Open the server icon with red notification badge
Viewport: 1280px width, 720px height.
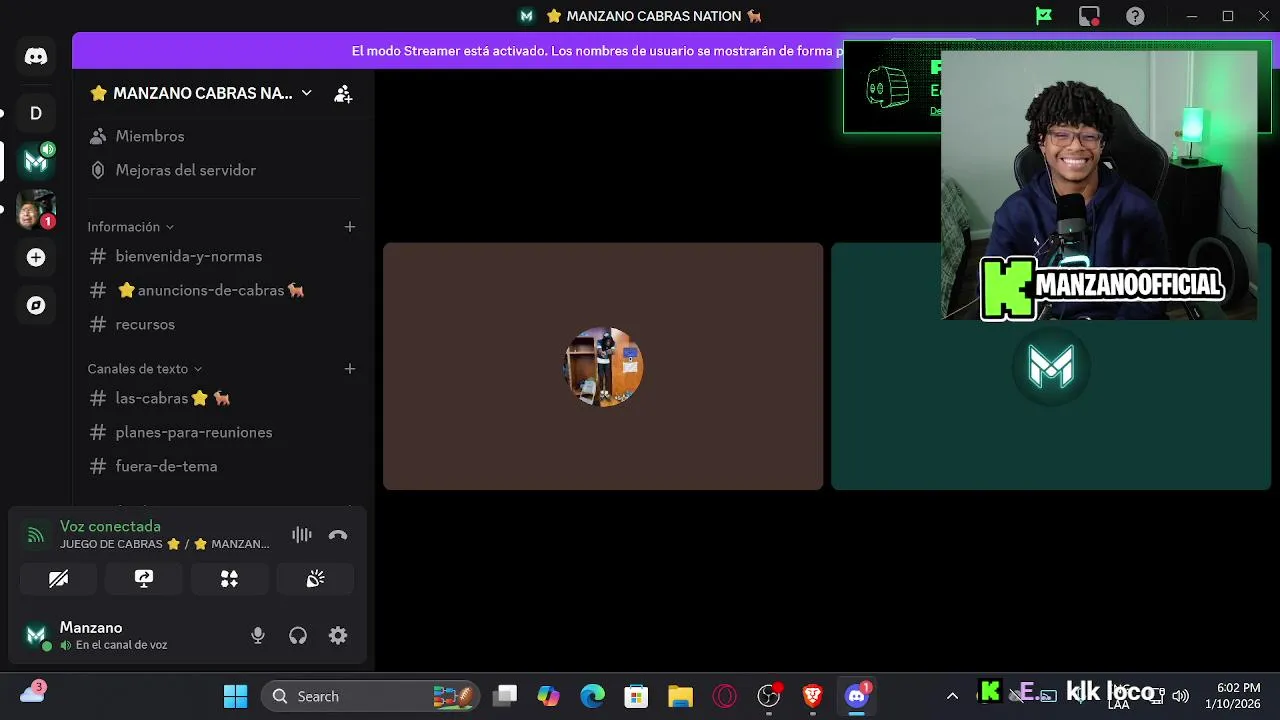[36, 209]
